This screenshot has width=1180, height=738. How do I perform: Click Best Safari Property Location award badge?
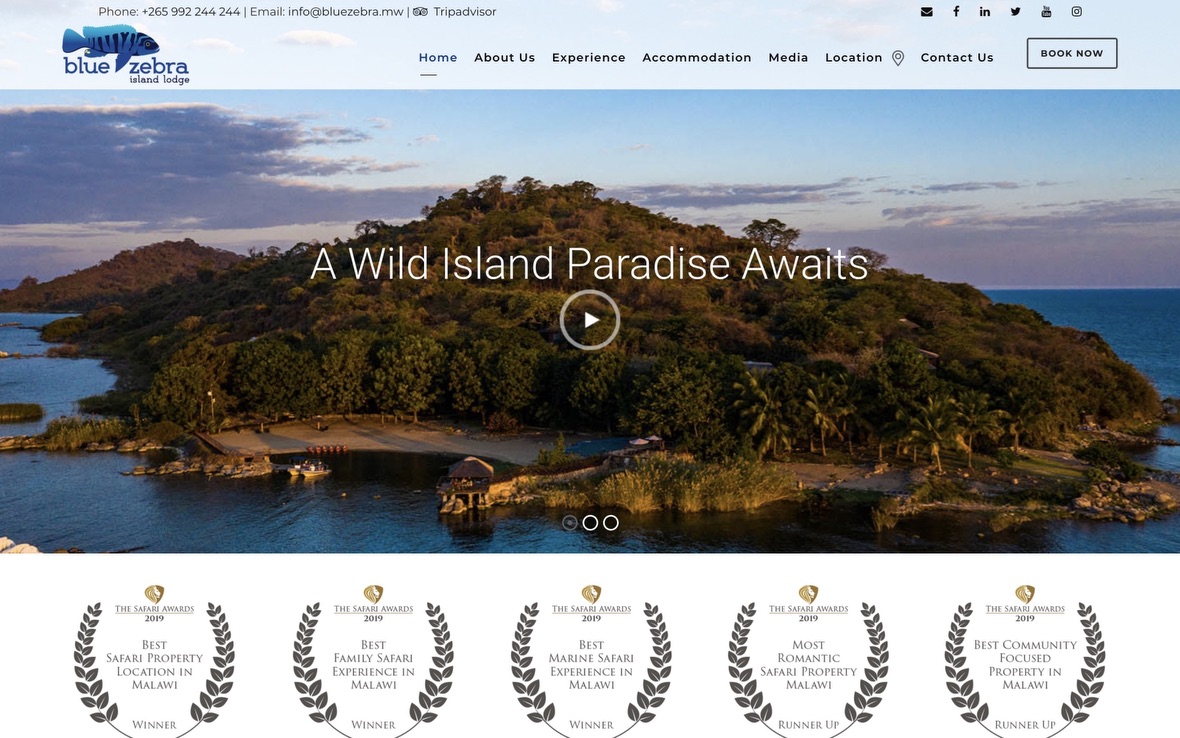(154, 660)
